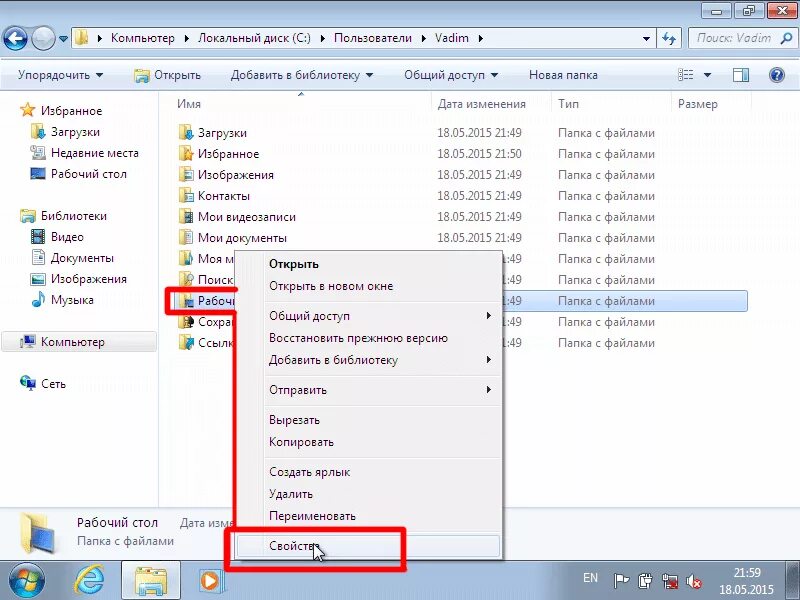Choose Копировать in context menu
800x600 pixels.
coord(368,442)
